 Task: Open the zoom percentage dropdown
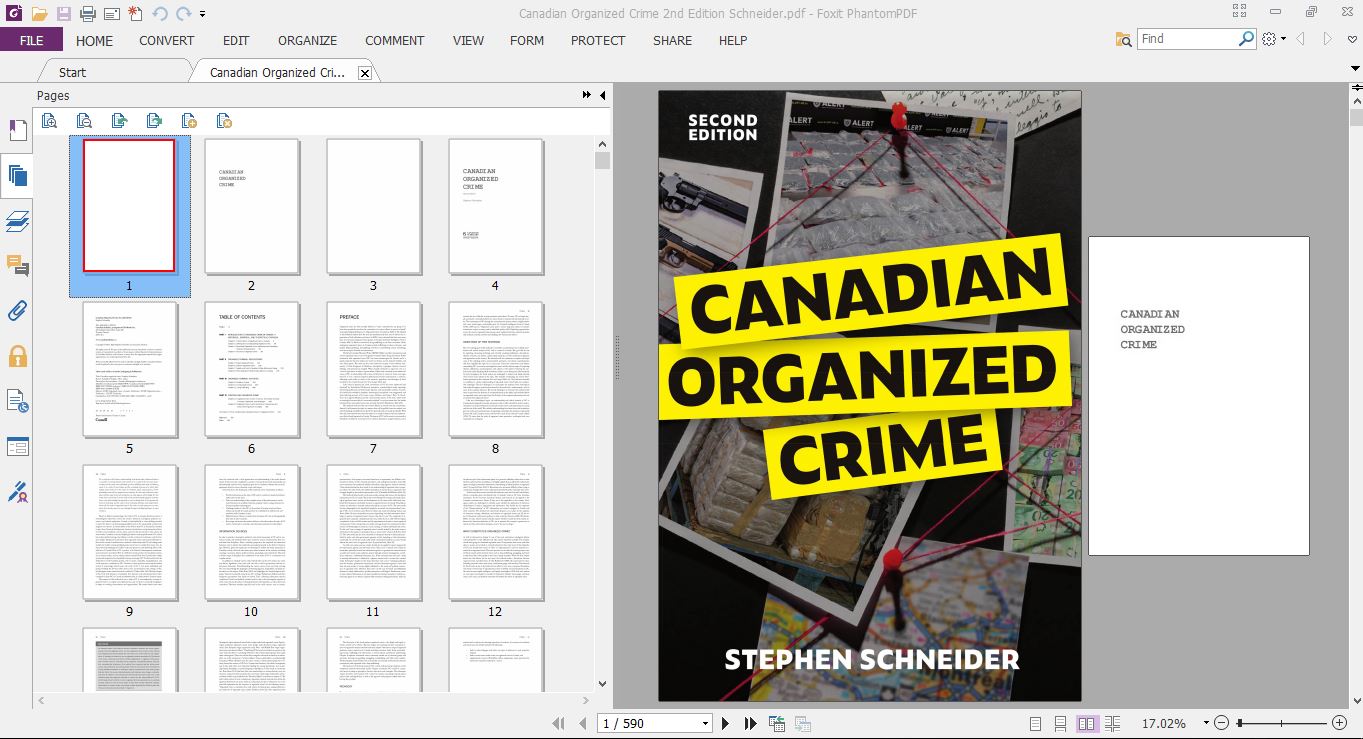[1206, 723]
